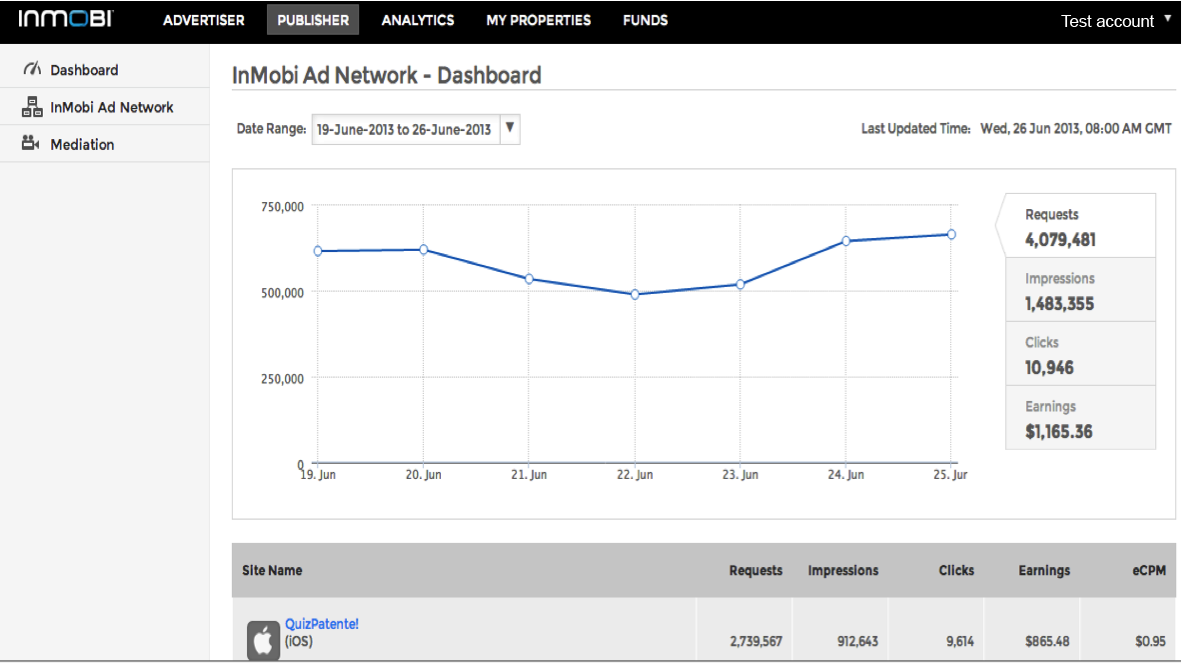Sort table by Requests column header
The width and height of the screenshot is (1182, 663).
tap(755, 570)
